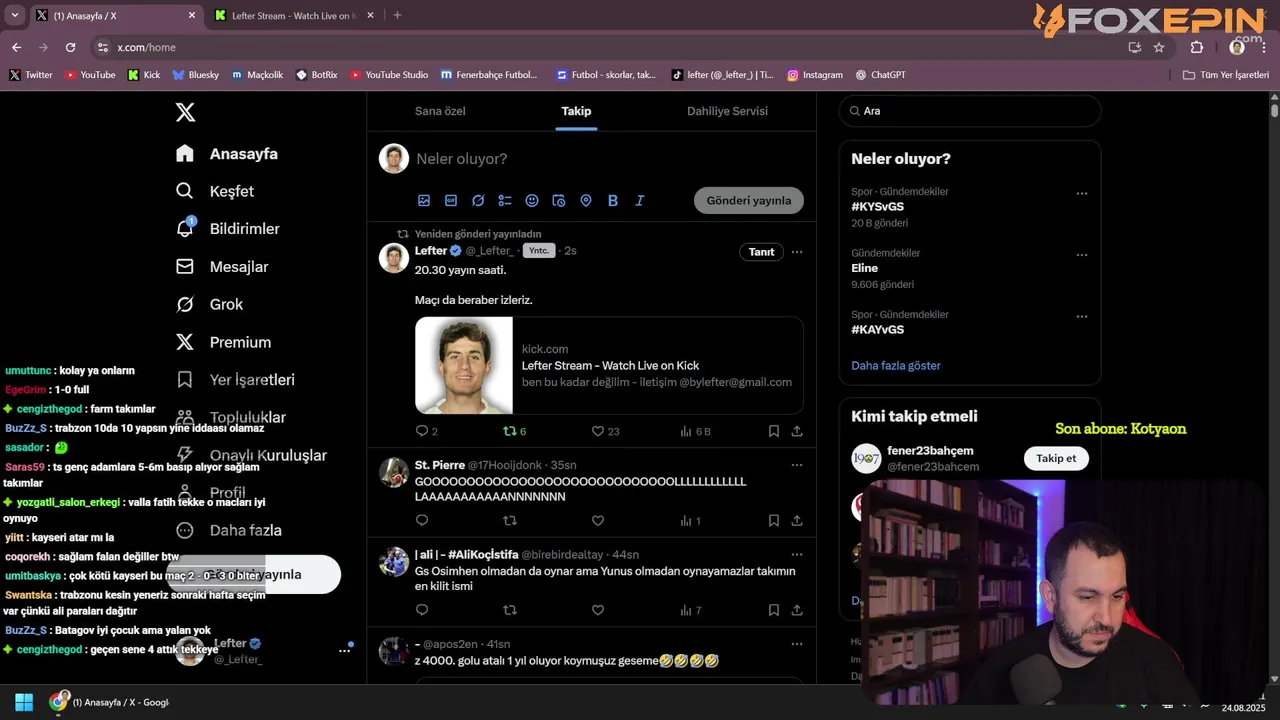This screenshot has width=1280, height=720.
Task: Reply to Lefter's 20.30 yayın saati post
Action: point(422,431)
